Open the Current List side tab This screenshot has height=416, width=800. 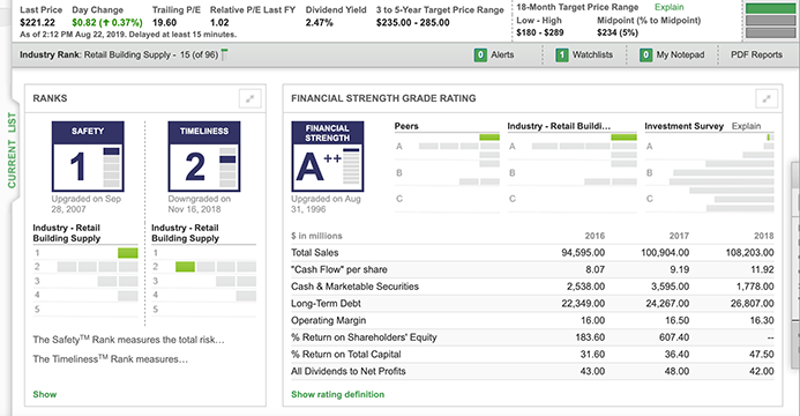pyautogui.click(x=13, y=152)
